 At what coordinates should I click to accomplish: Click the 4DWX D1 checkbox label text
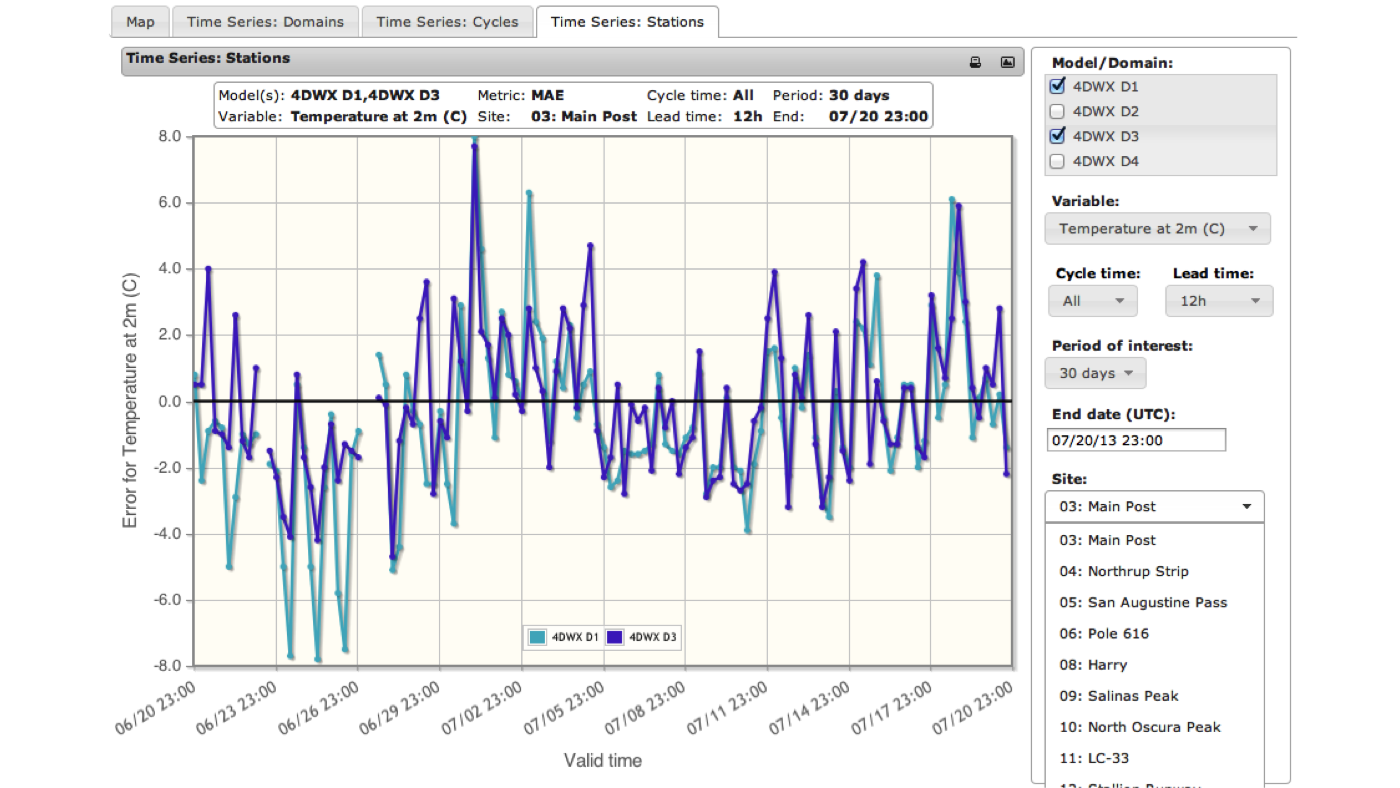pyautogui.click(x=1105, y=86)
